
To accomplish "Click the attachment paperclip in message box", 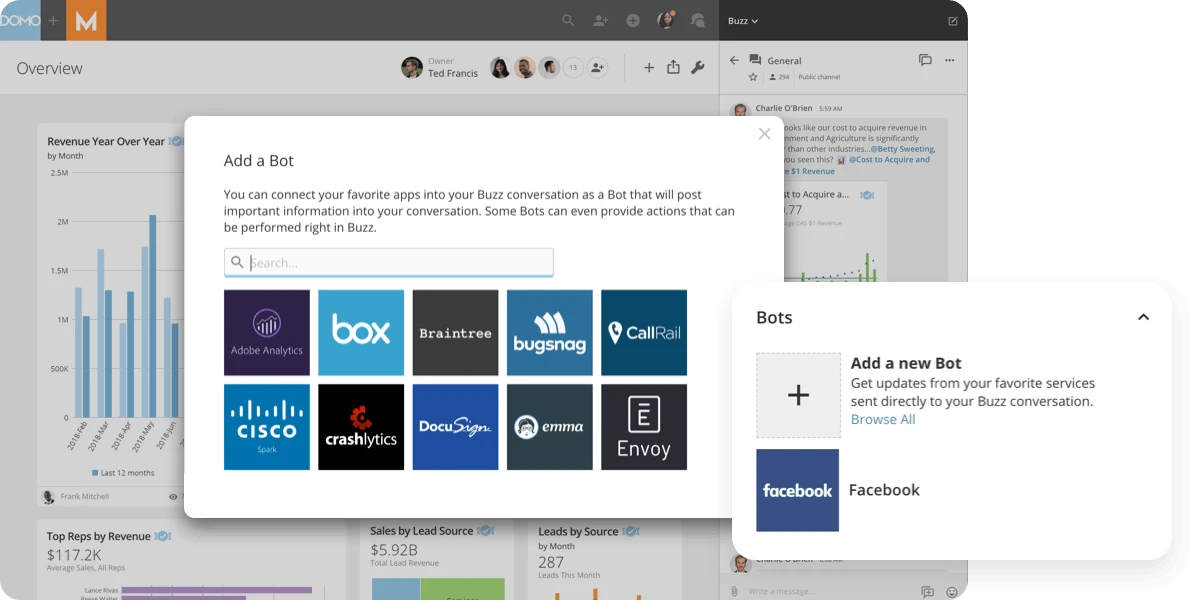I will [x=735, y=592].
